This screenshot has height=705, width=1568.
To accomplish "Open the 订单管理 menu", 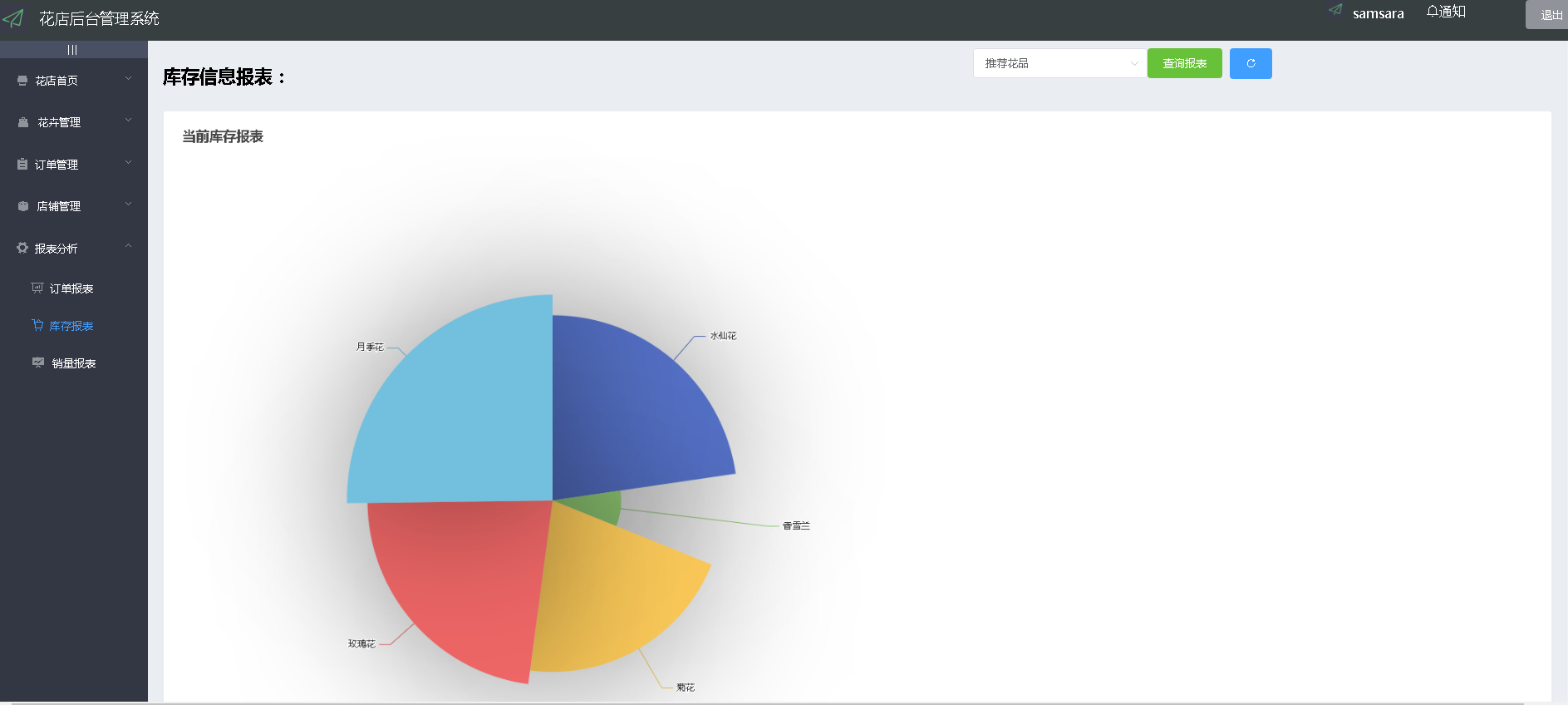I will [74, 165].
